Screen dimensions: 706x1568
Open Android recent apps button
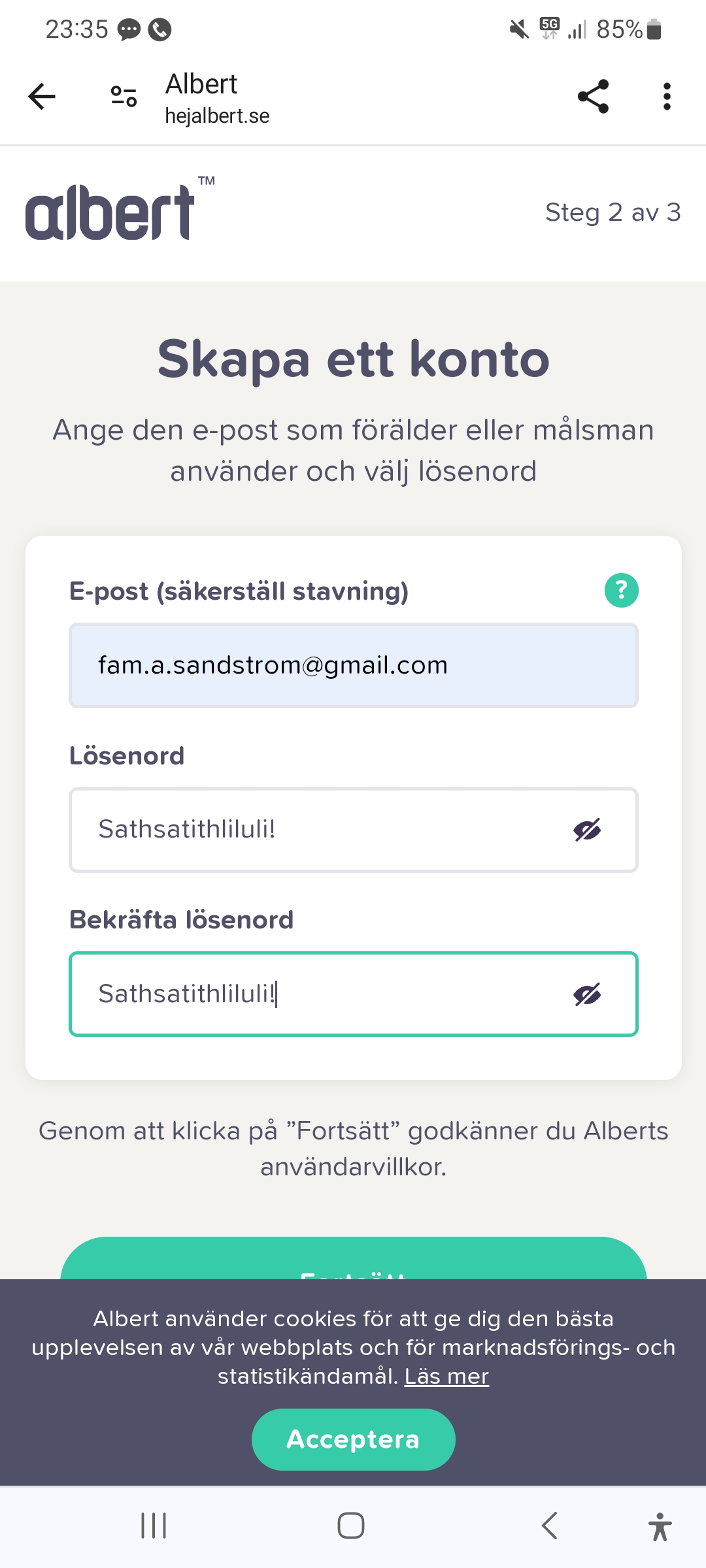pos(154,1526)
